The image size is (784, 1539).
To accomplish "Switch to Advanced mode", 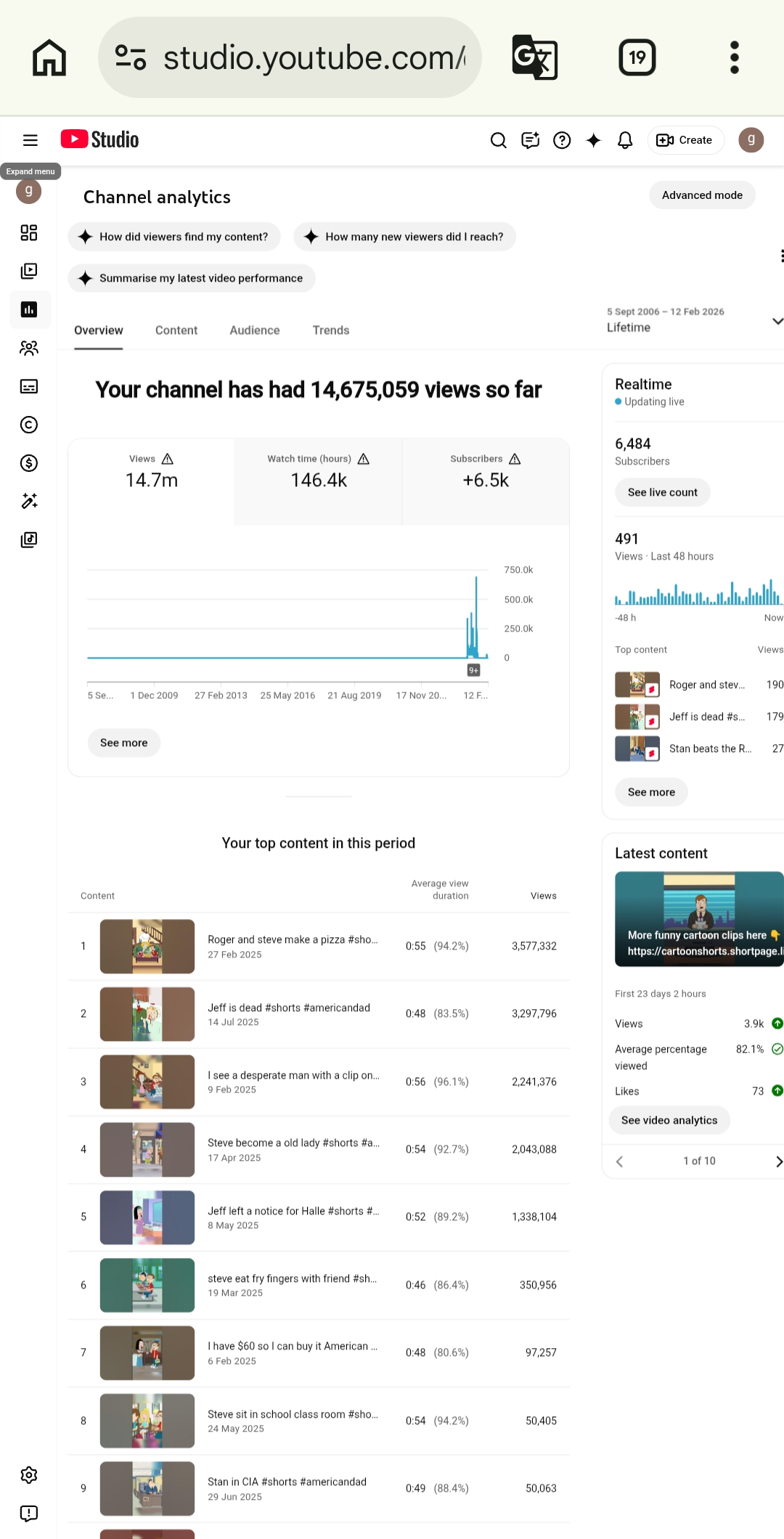I will [702, 195].
